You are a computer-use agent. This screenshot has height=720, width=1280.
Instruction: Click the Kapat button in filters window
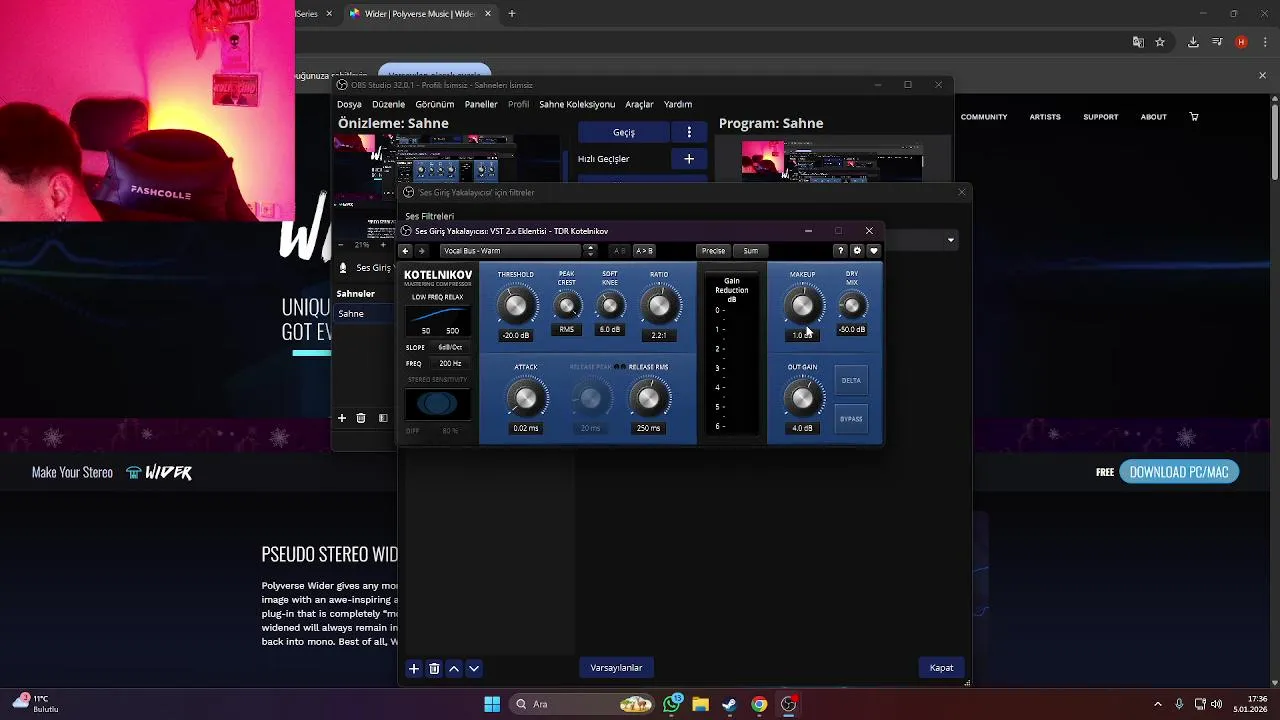pos(941,668)
